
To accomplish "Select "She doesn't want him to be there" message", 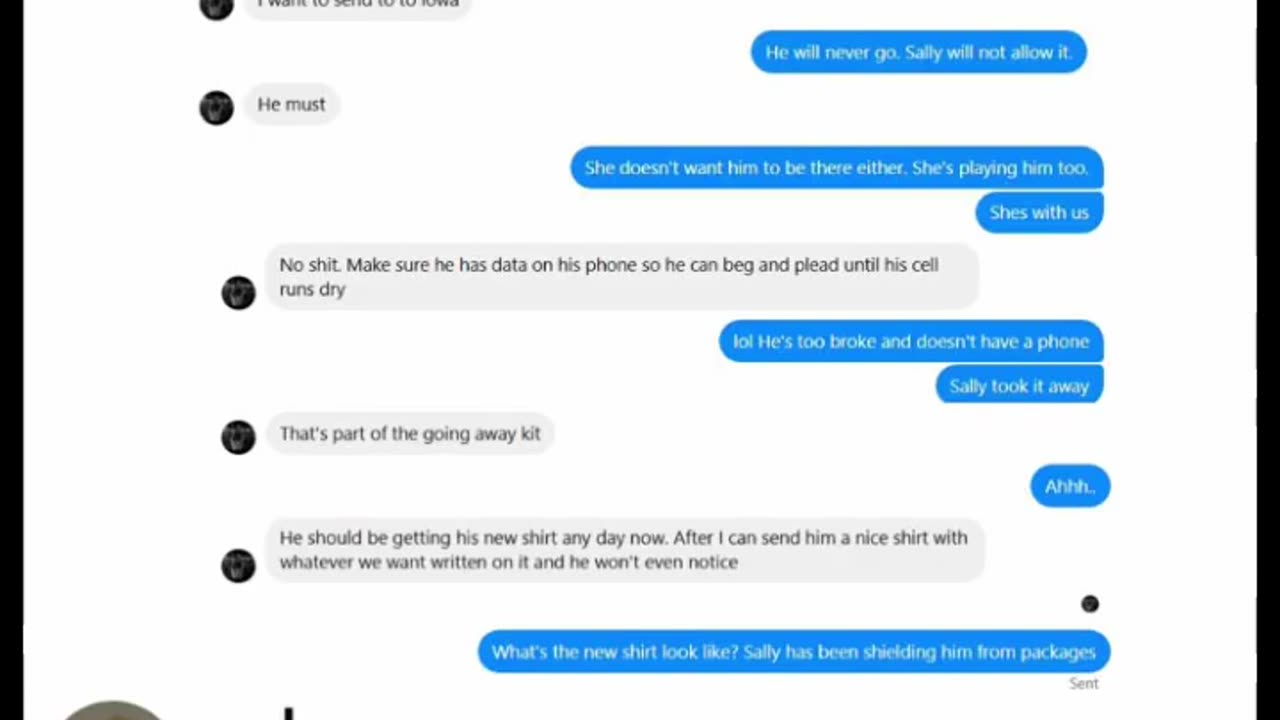I will coord(836,168).
